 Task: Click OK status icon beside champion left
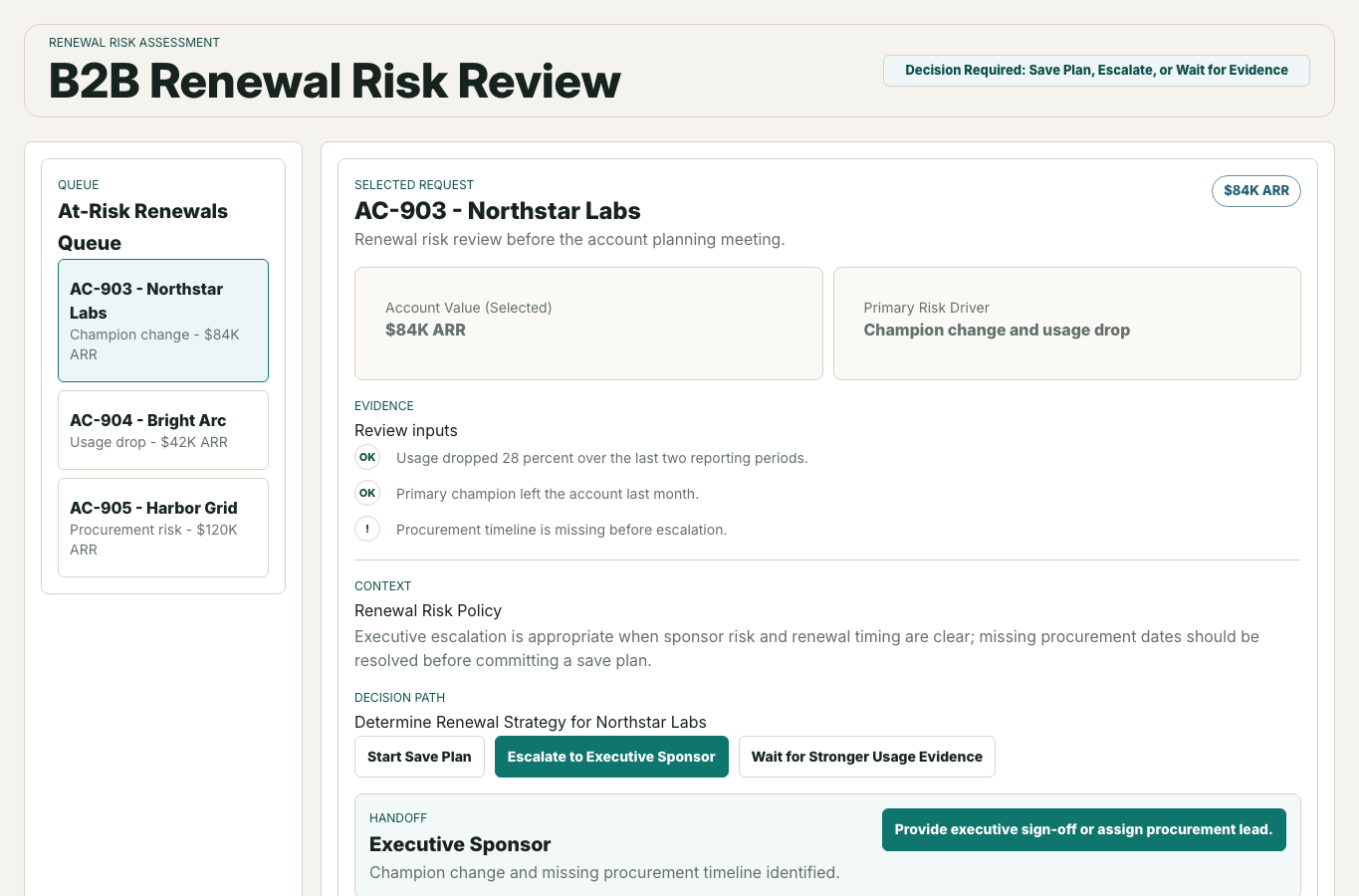click(367, 494)
